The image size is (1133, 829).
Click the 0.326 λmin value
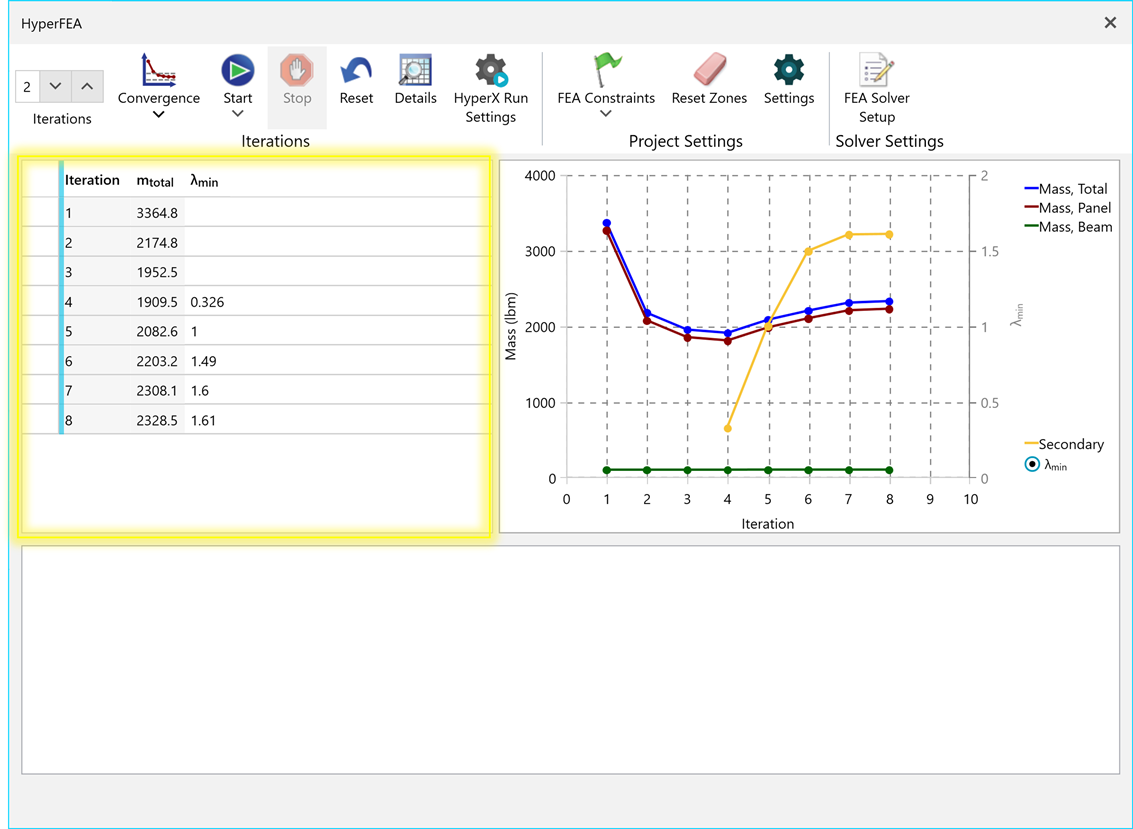click(207, 302)
